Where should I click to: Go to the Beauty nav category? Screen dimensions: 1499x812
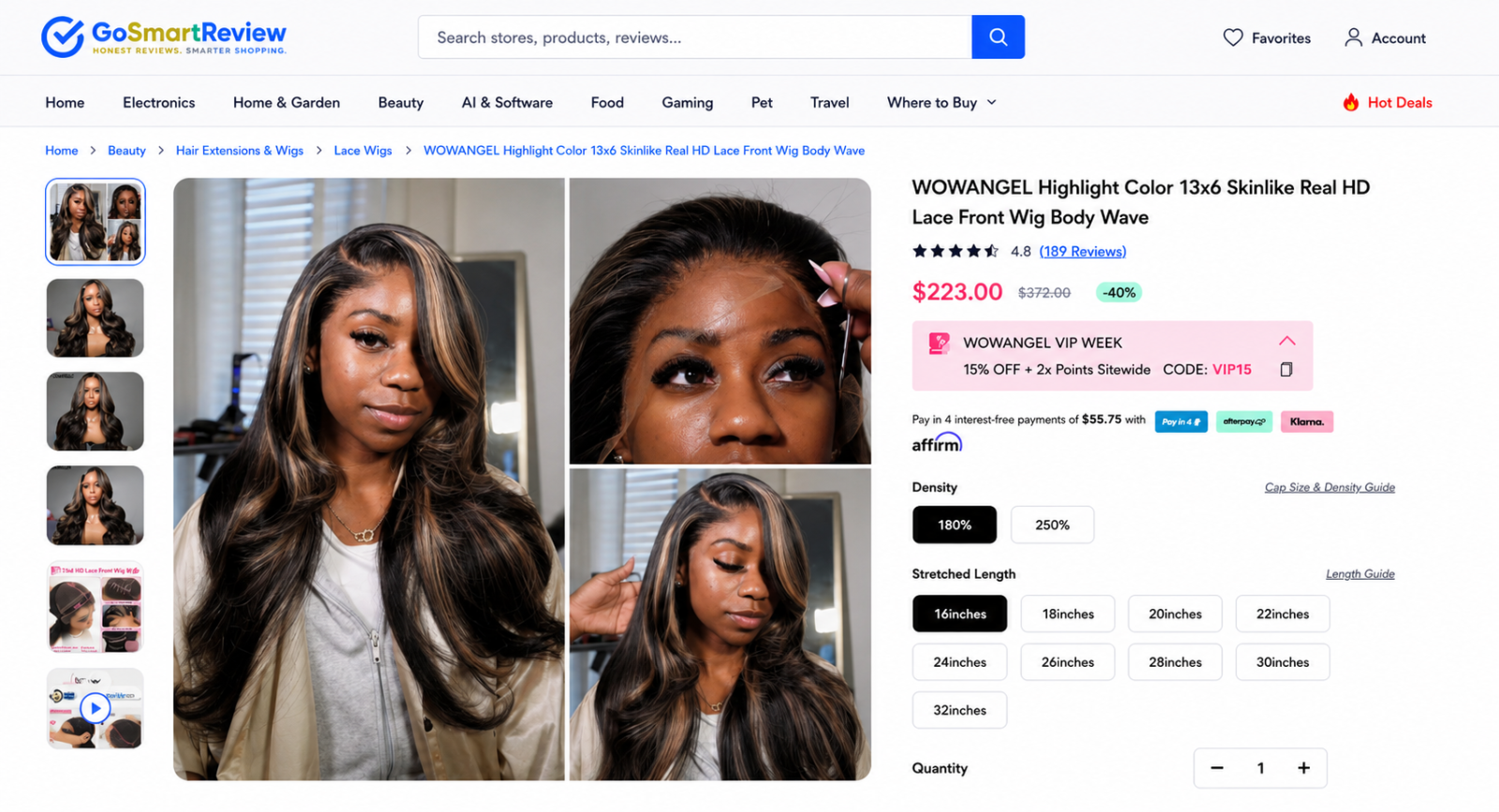coord(401,102)
